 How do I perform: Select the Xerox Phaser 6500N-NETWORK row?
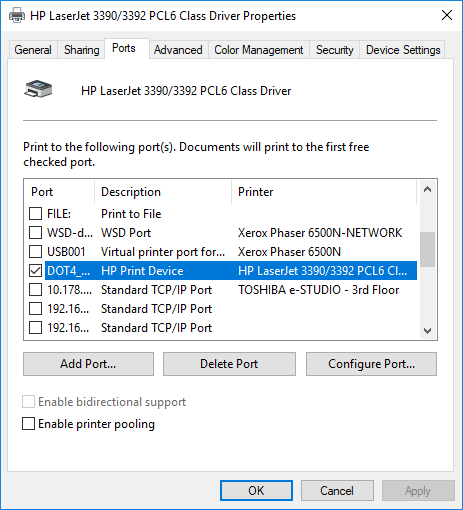223,233
